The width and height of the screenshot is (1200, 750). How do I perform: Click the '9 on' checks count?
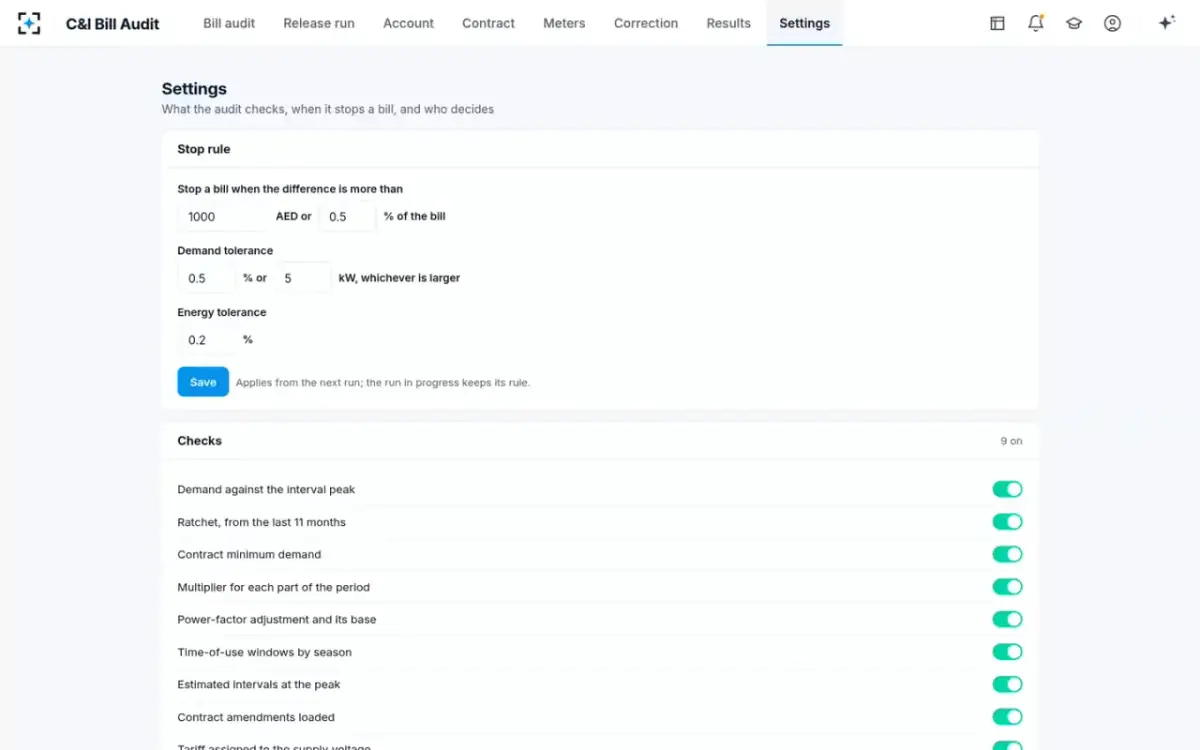point(1011,441)
